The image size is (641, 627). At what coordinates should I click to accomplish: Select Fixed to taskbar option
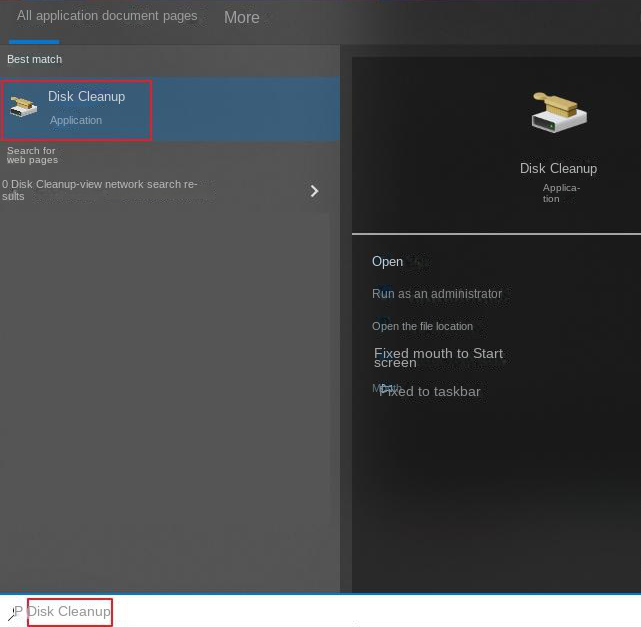point(430,391)
